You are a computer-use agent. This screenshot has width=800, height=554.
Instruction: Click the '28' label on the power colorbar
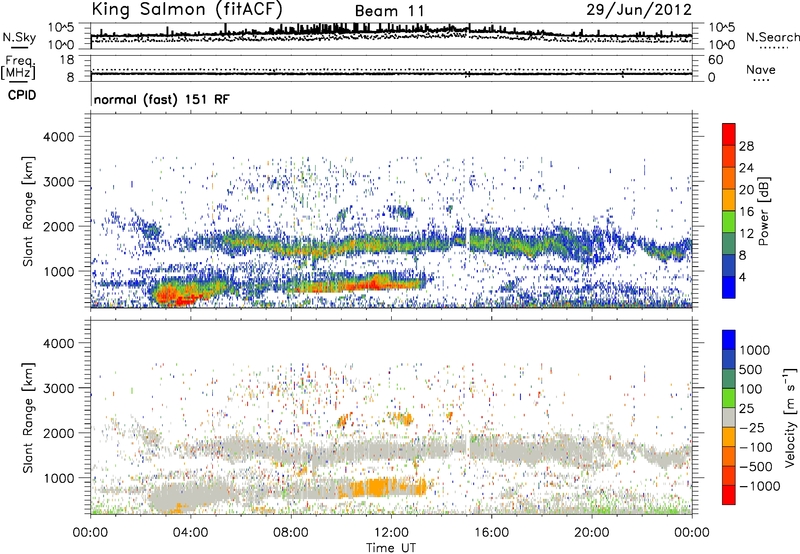click(x=746, y=146)
